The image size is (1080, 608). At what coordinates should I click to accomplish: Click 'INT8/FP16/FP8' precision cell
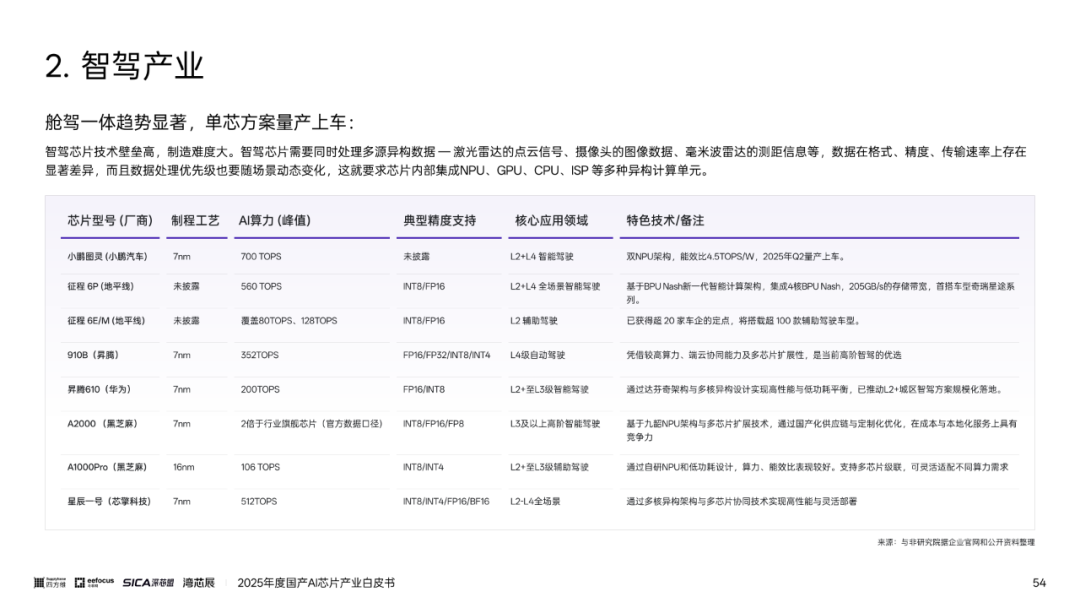click(433, 423)
